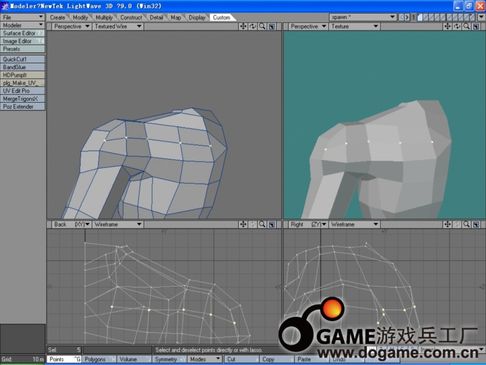Open the Textured Wire display style dropdown
This screenshot has width=486, height=365.
point(118,26)
